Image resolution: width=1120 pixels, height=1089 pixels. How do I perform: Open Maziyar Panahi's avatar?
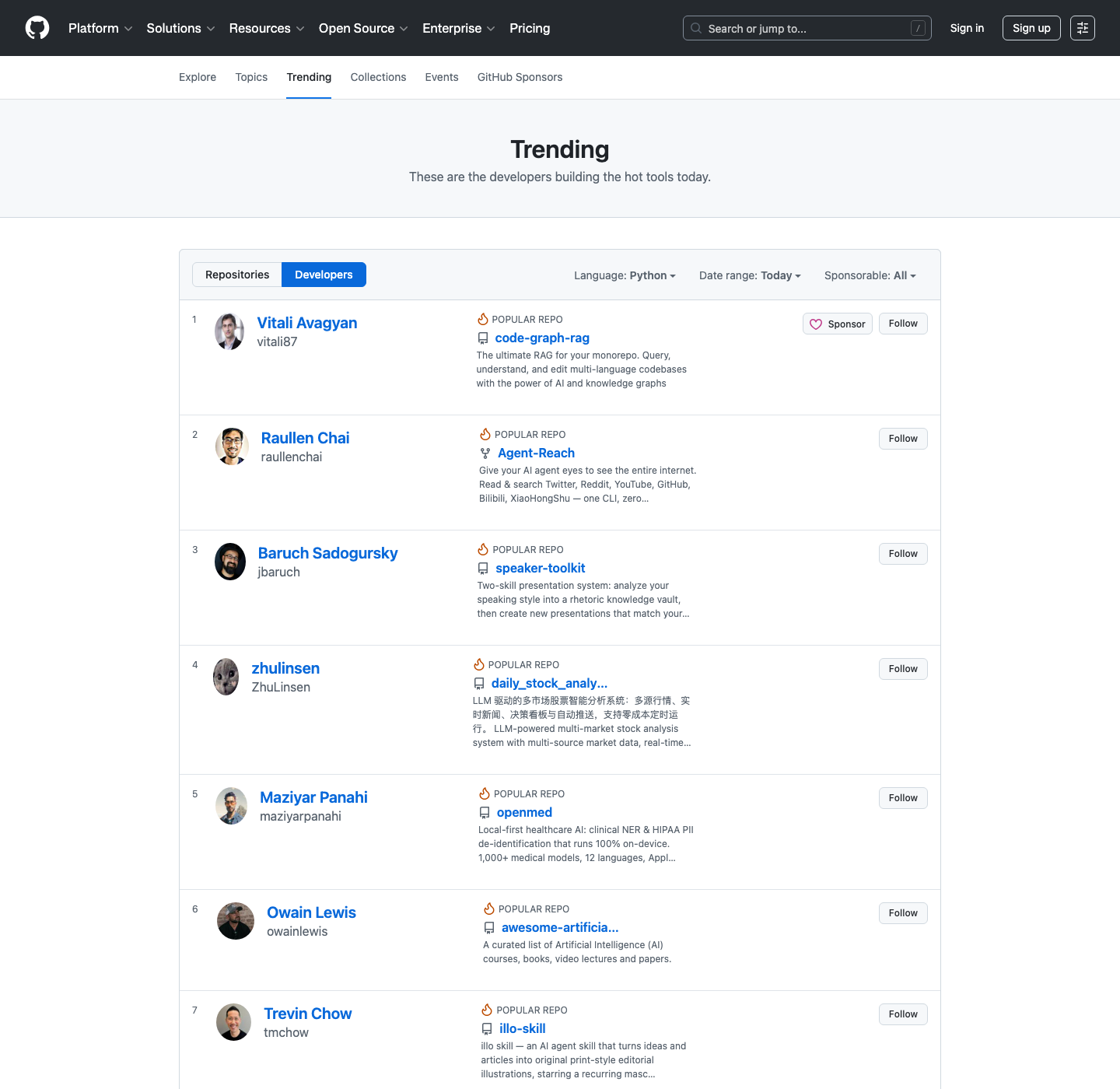click(231, 806)
